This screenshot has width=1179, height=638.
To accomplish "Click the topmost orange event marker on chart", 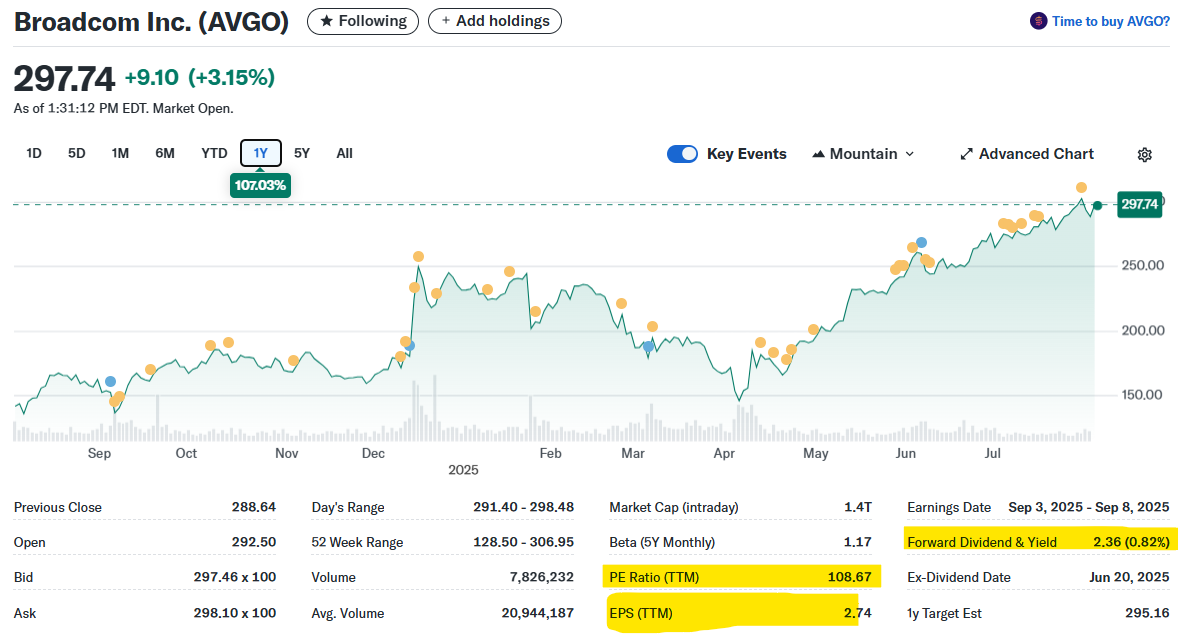I will pyautogui.click(x=1081, y=188).
